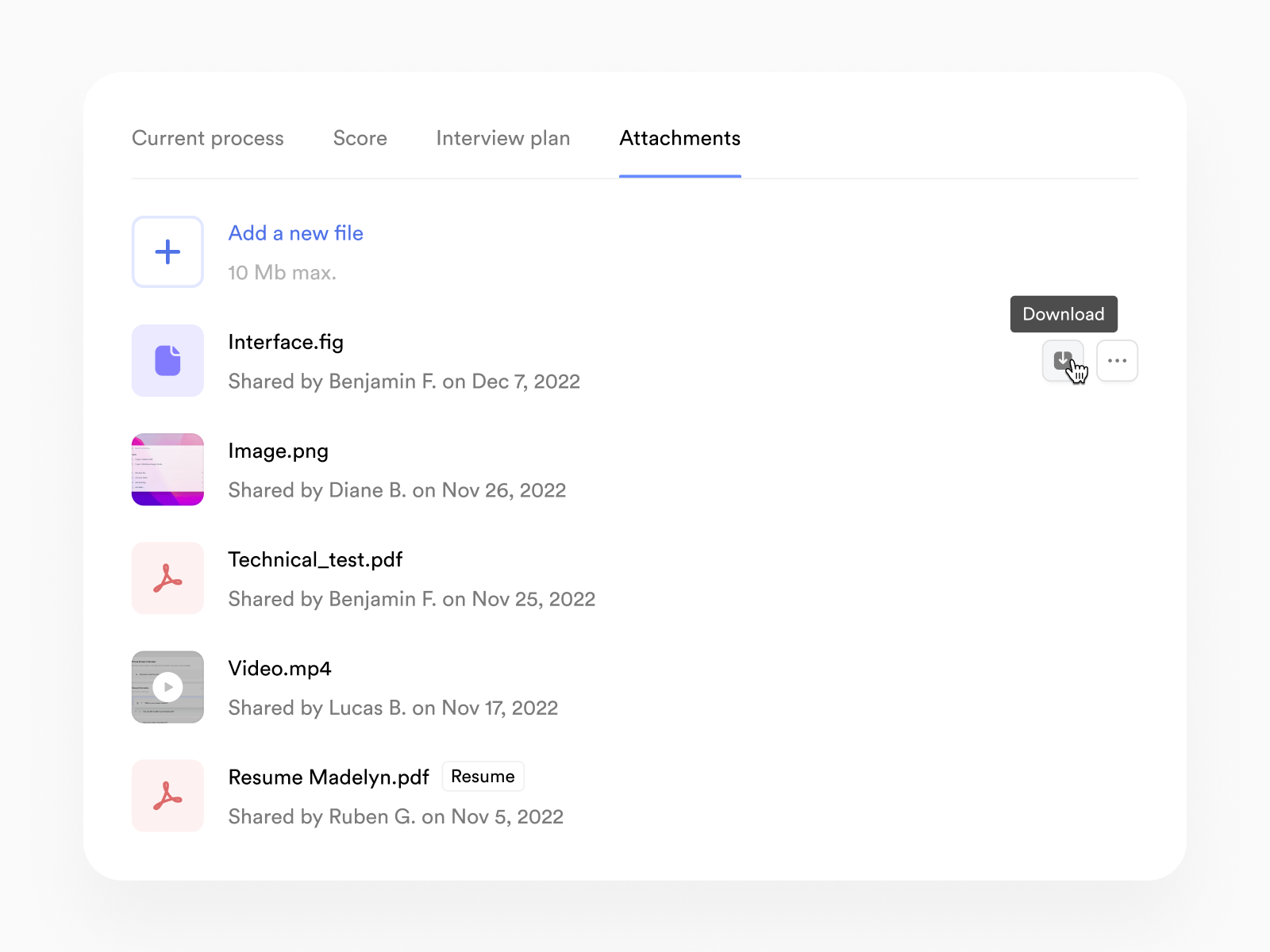Click the Resume Madelyn.pdf PDF icon

pyautogui.click(x=167, y=796)
